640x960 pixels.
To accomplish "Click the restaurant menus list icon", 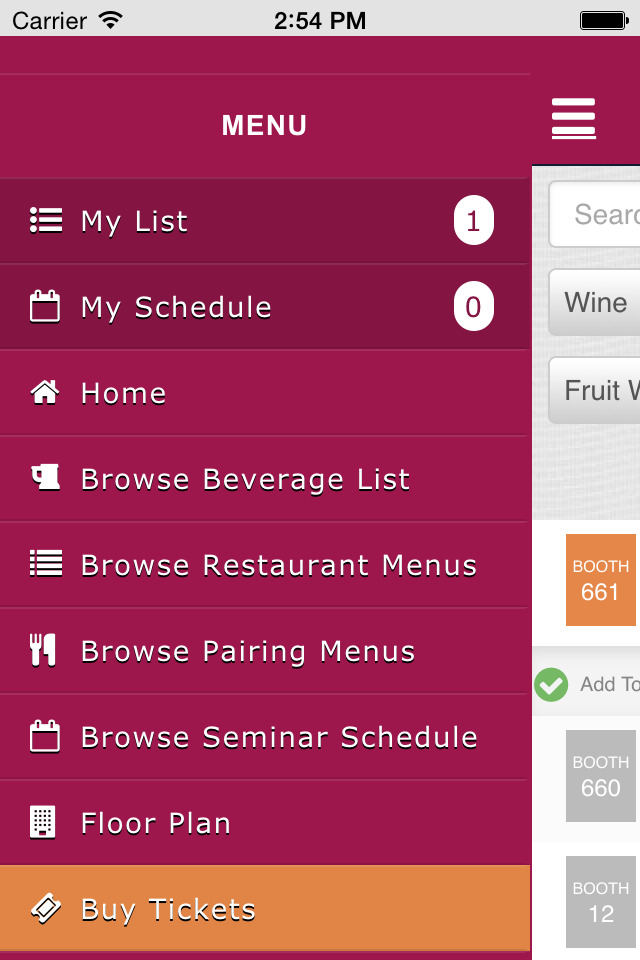I will coord(45,565).
